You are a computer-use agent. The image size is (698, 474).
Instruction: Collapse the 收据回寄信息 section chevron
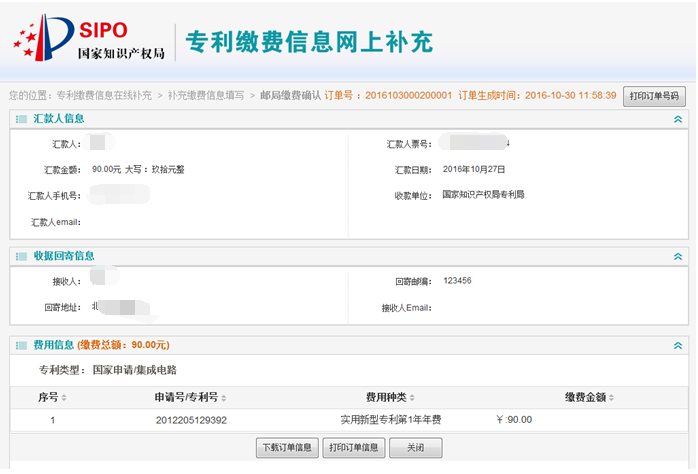[678, 256]
